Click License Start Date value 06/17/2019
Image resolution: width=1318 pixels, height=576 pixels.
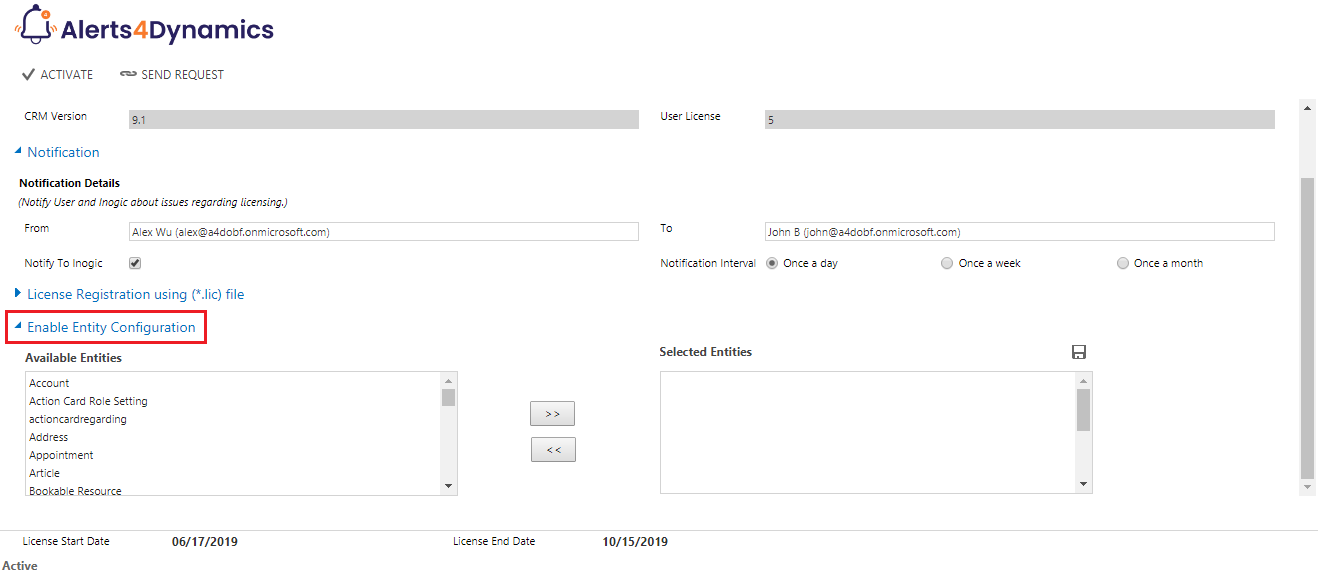205,542
